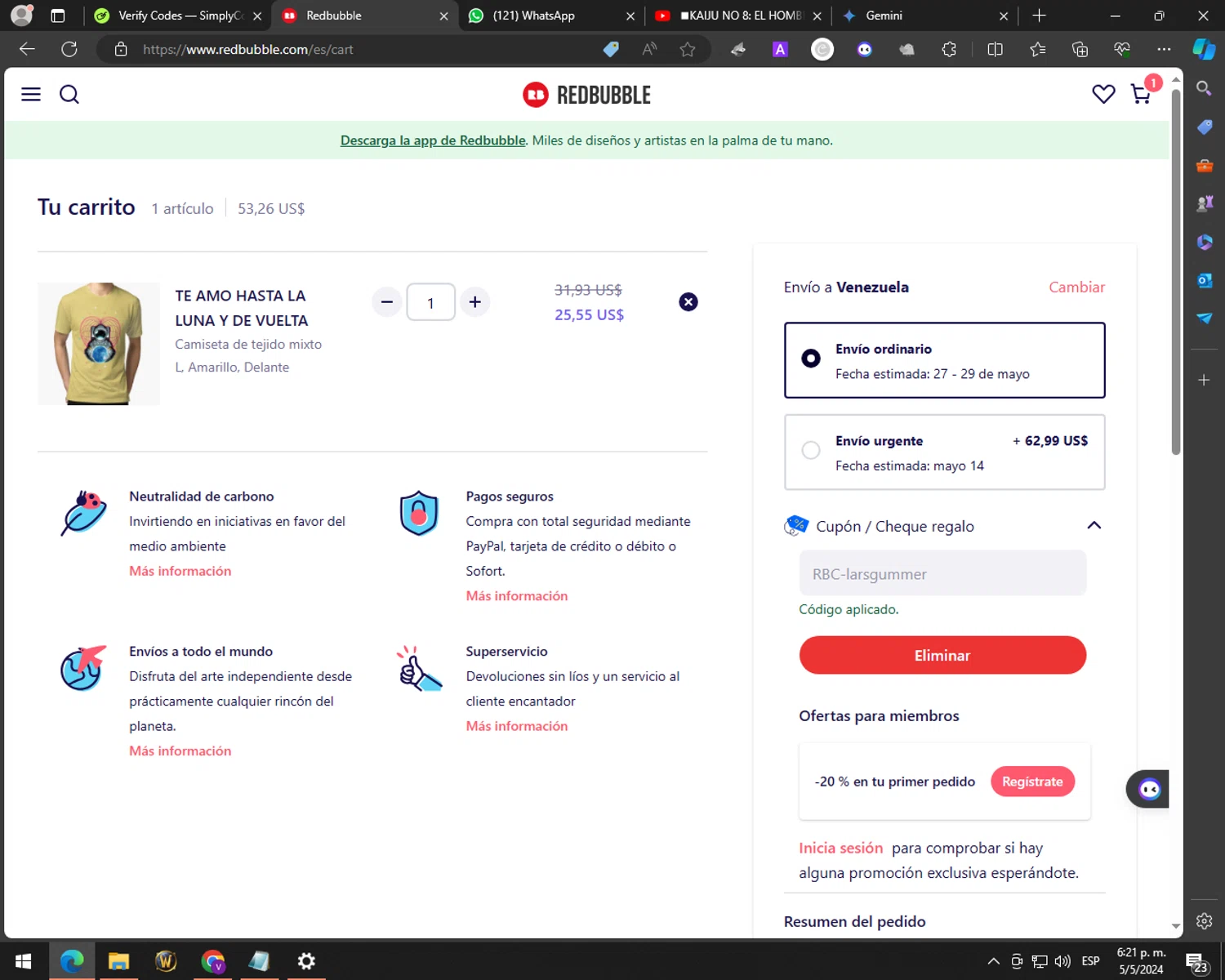Open Browser essentials heart-pulse icon
Viewport: 1225px width, 980px height.
(1122, 49)
